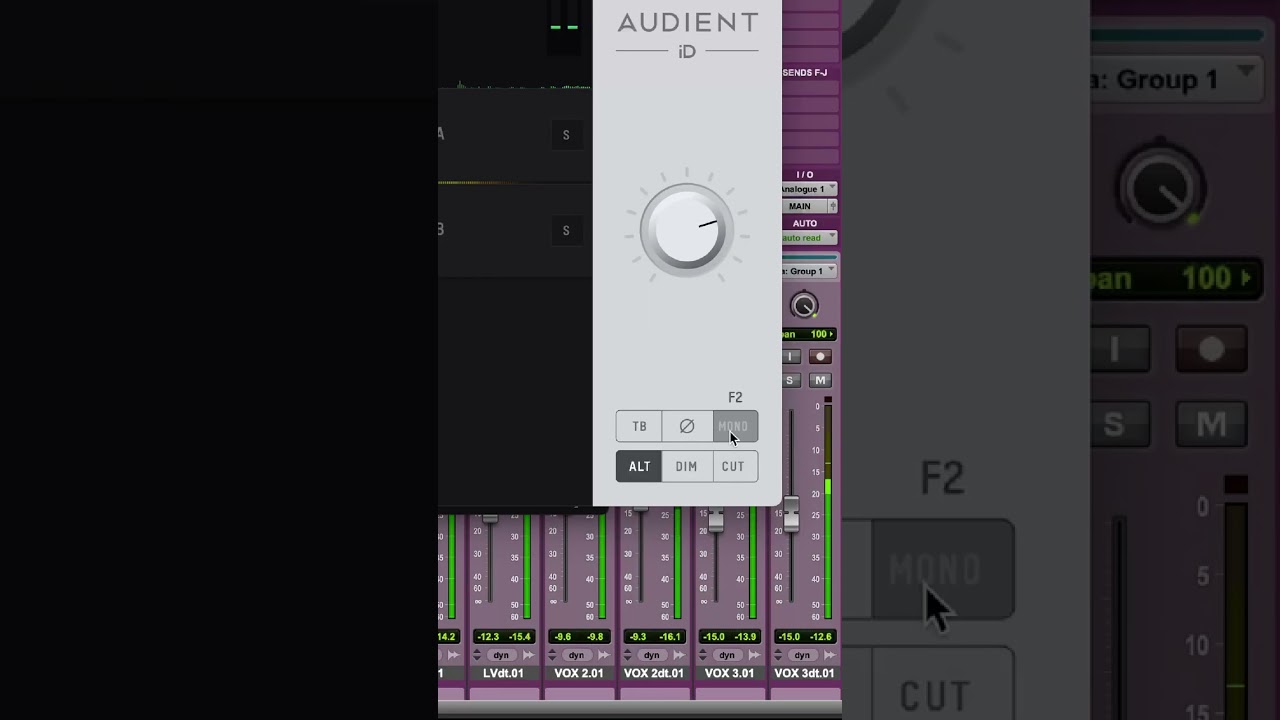Viewport: 1280px width, 720px height.
Task: Click the Audient iD monitor volume knob
Action: click(687, 230)
